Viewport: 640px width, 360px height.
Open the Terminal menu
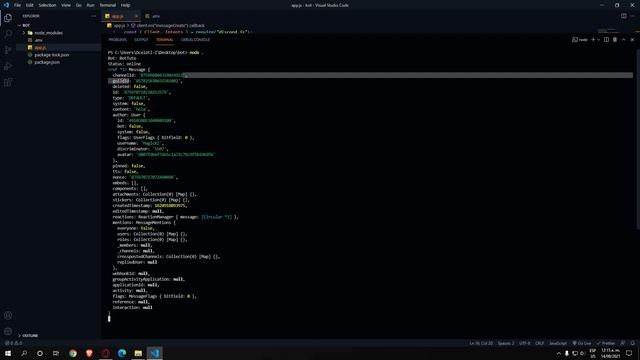coord(107,5)
